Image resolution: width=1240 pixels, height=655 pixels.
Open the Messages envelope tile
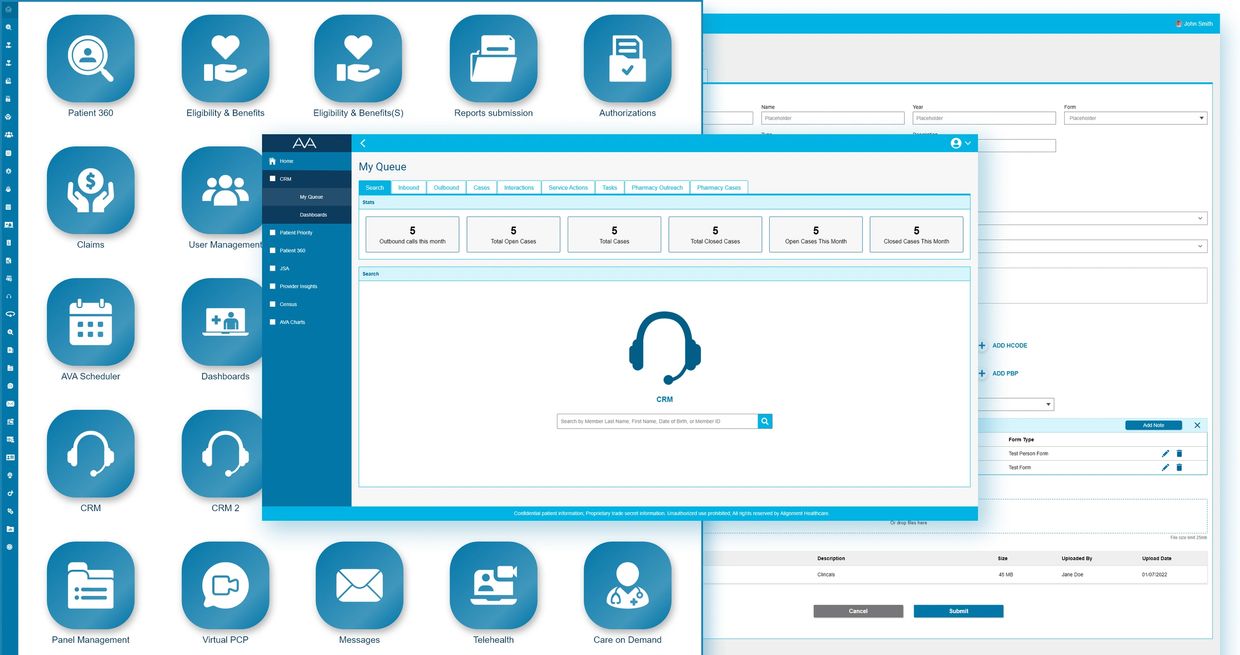tap(359, 586)
